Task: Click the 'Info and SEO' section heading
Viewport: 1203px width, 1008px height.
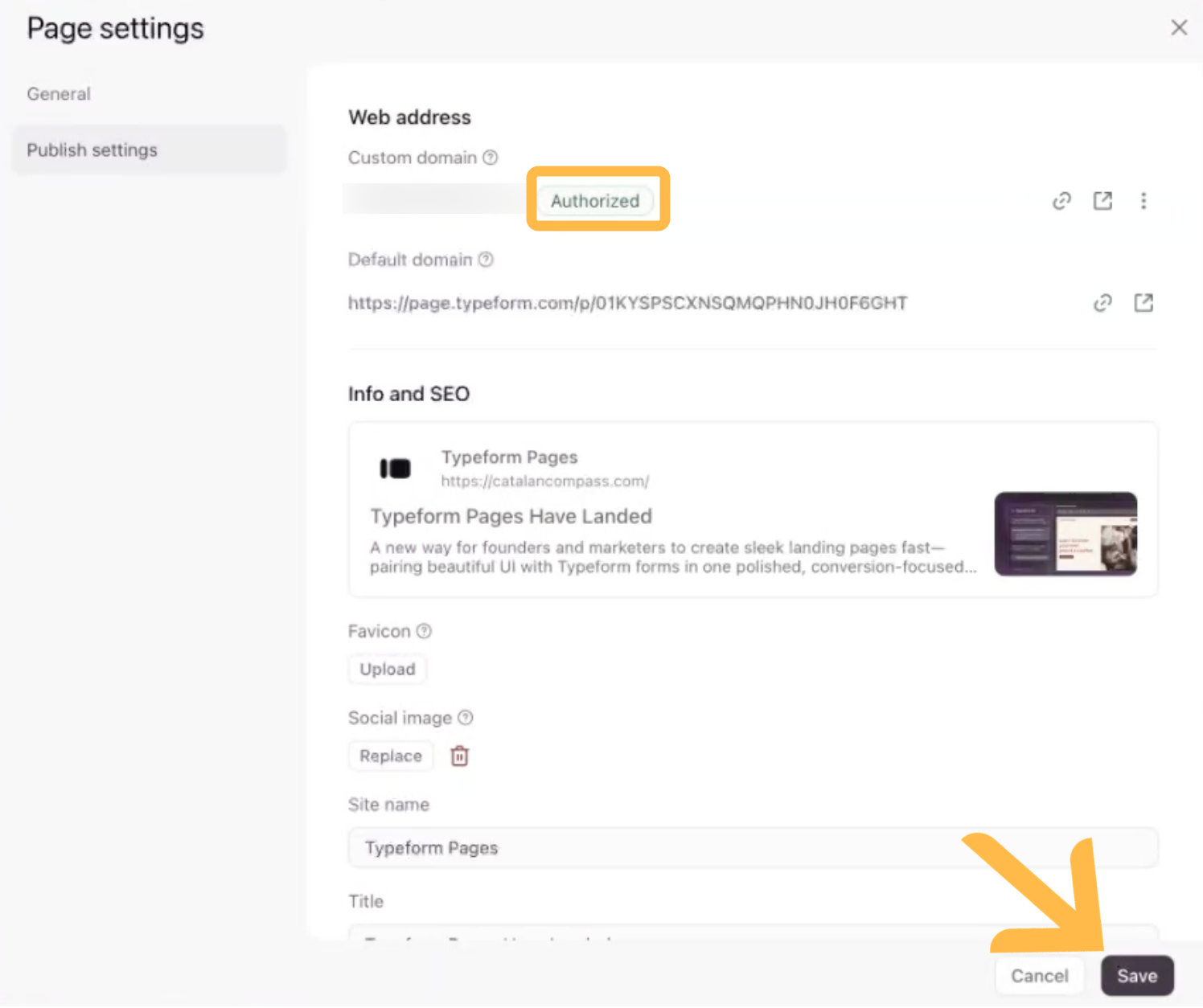Action: click(x=409, y=394)
